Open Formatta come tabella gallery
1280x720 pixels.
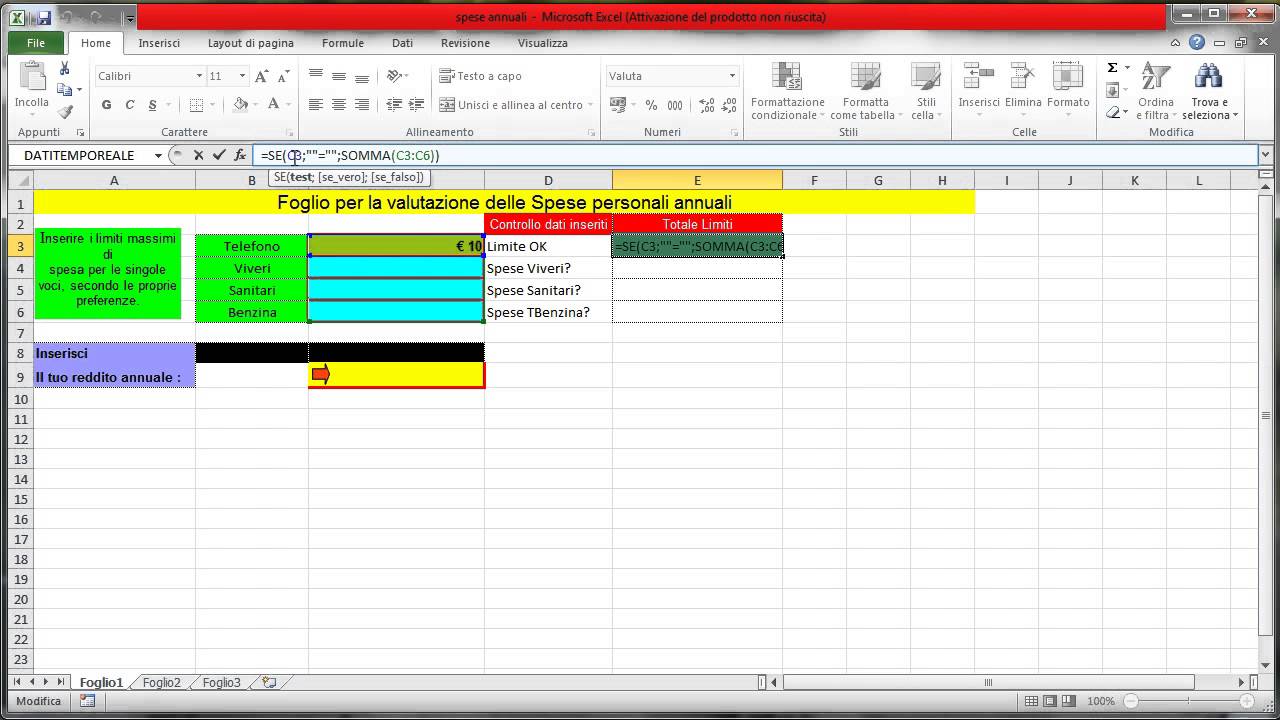tap(866, 91)
